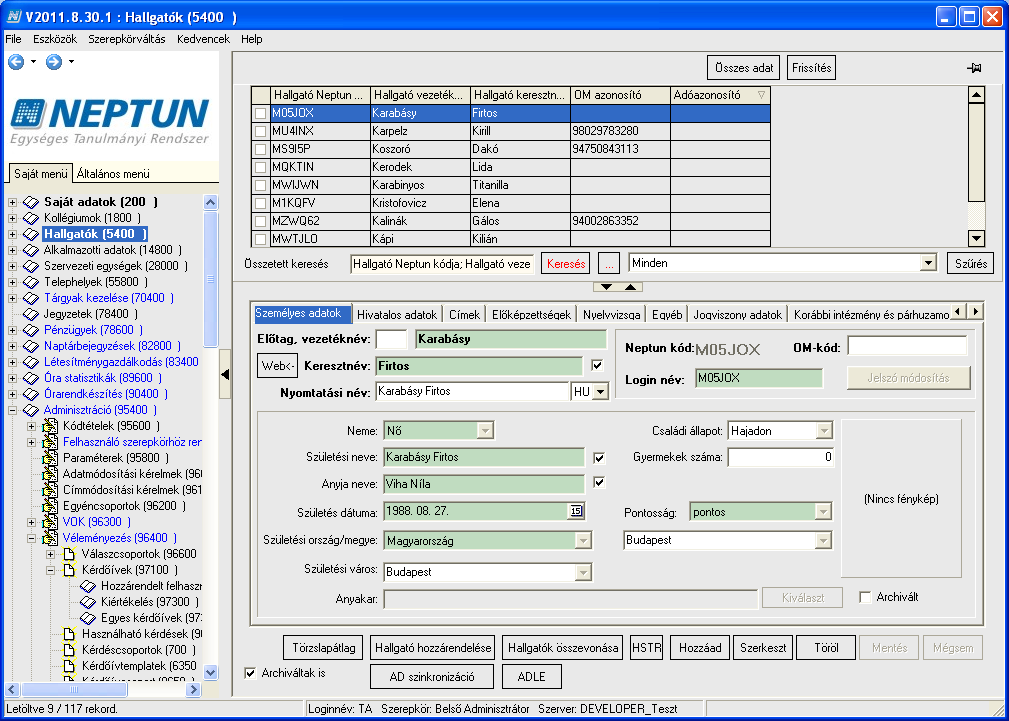The width and height of the screenshot is (1009, 721).
Task: Click the HSTR button
Action: tap(646, 648)
